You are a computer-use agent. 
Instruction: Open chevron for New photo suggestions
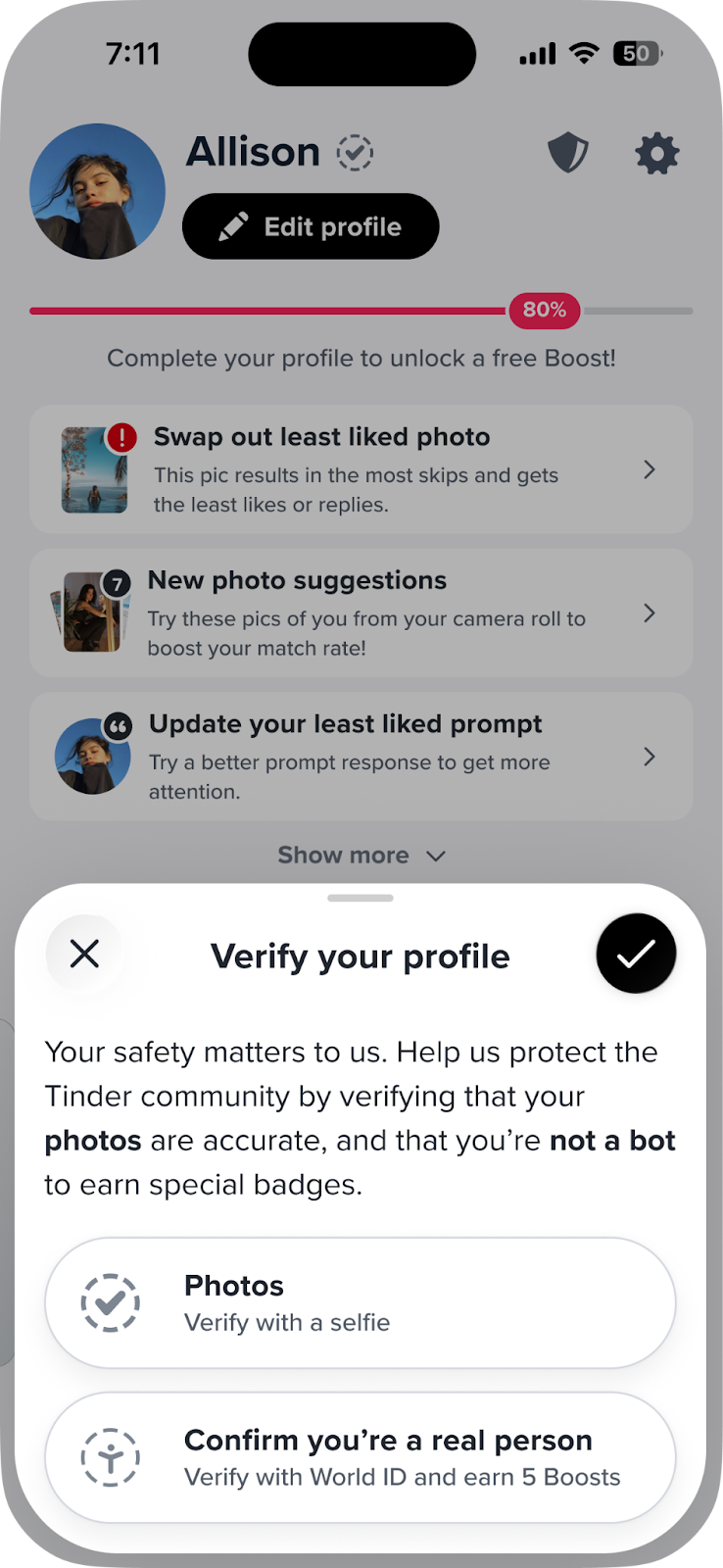pyautogui.click(x=650, y=613)
